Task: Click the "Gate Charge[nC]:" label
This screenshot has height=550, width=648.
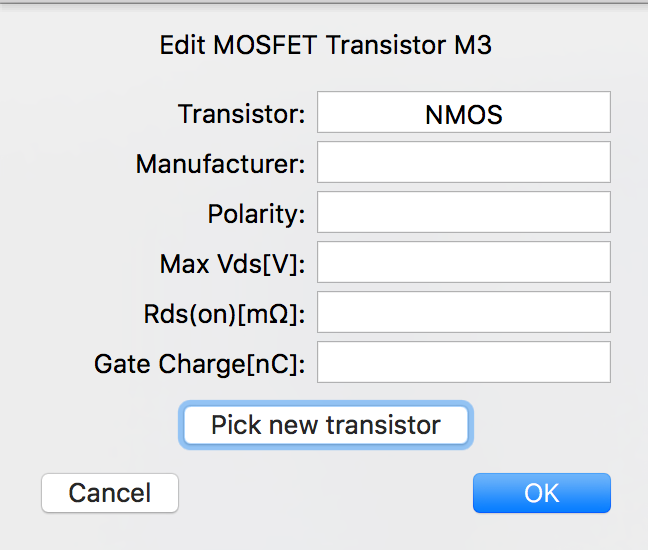Action: pyautogui.click(x=199, y=364)
